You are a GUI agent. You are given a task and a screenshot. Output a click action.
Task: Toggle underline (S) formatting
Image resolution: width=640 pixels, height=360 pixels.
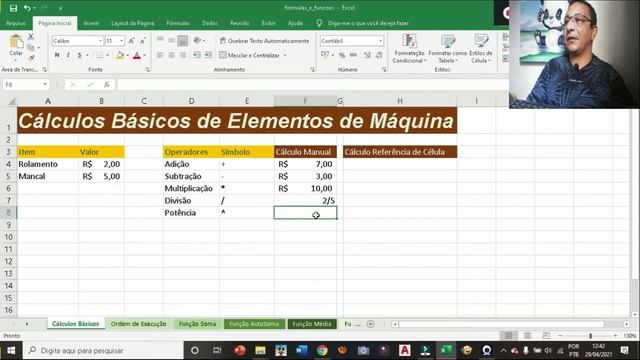click(79, 55)
